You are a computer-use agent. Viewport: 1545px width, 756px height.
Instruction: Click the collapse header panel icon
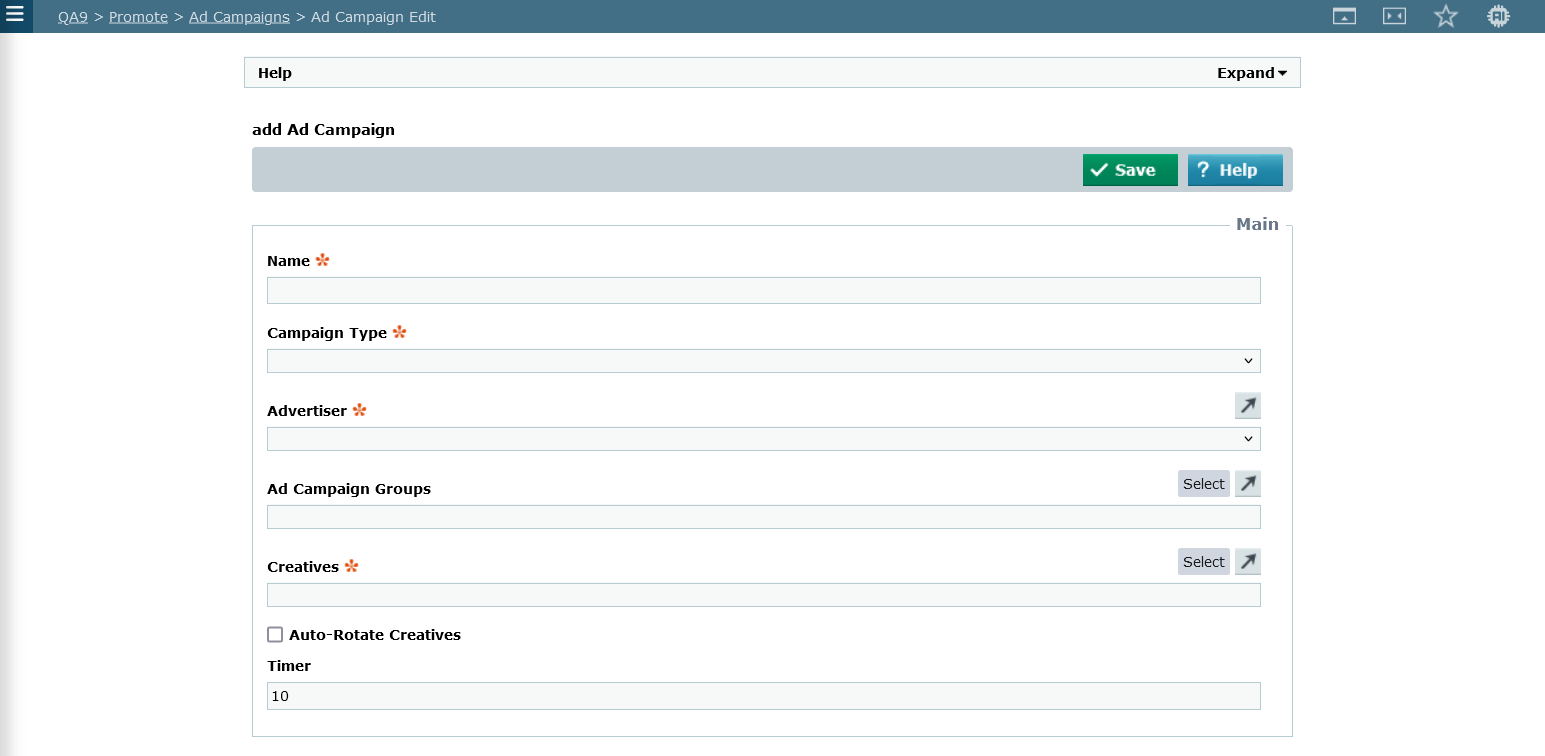tap(1344, 16)
